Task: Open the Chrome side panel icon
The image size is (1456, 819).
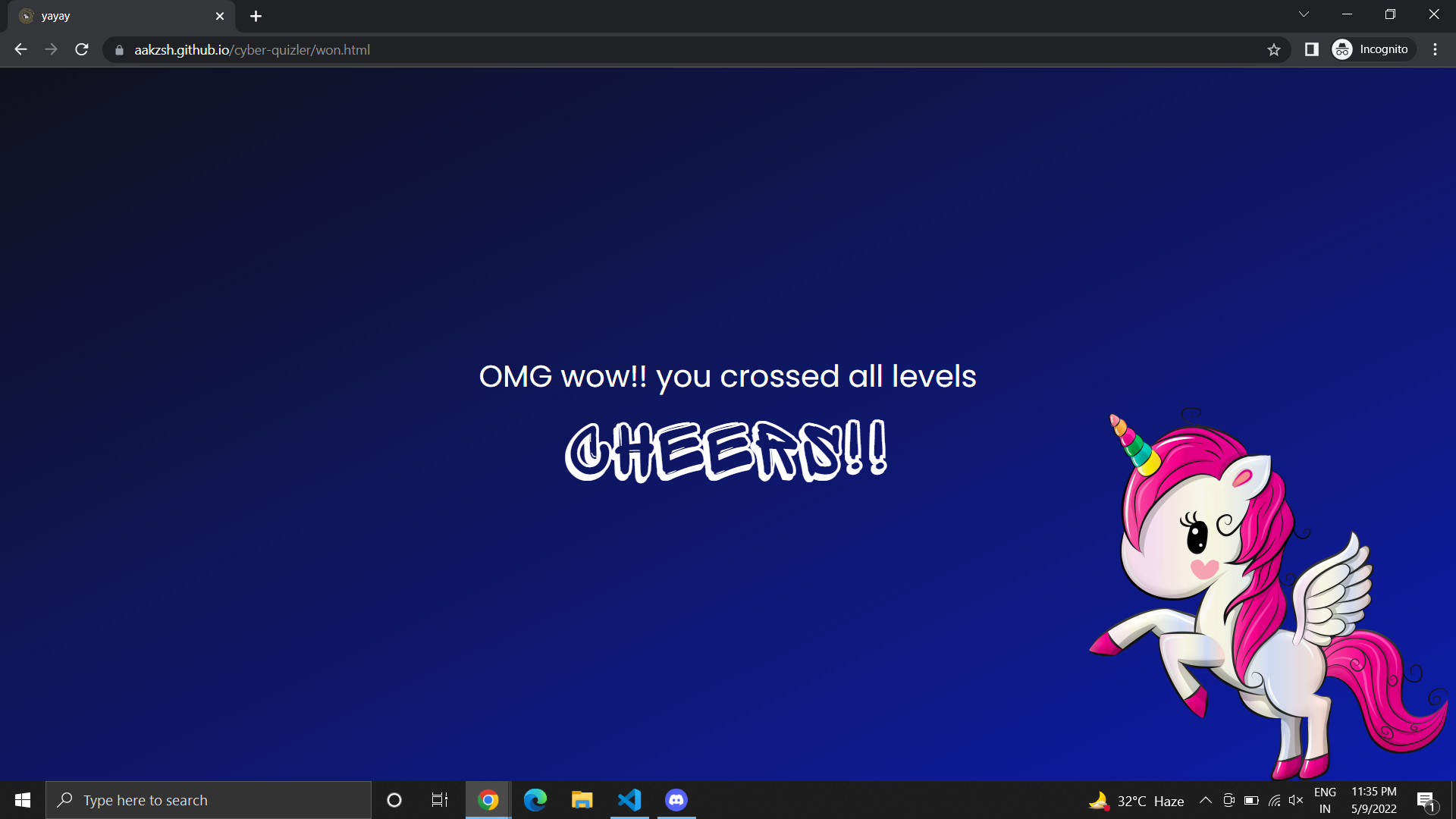Action: (x=1311, y=49)
